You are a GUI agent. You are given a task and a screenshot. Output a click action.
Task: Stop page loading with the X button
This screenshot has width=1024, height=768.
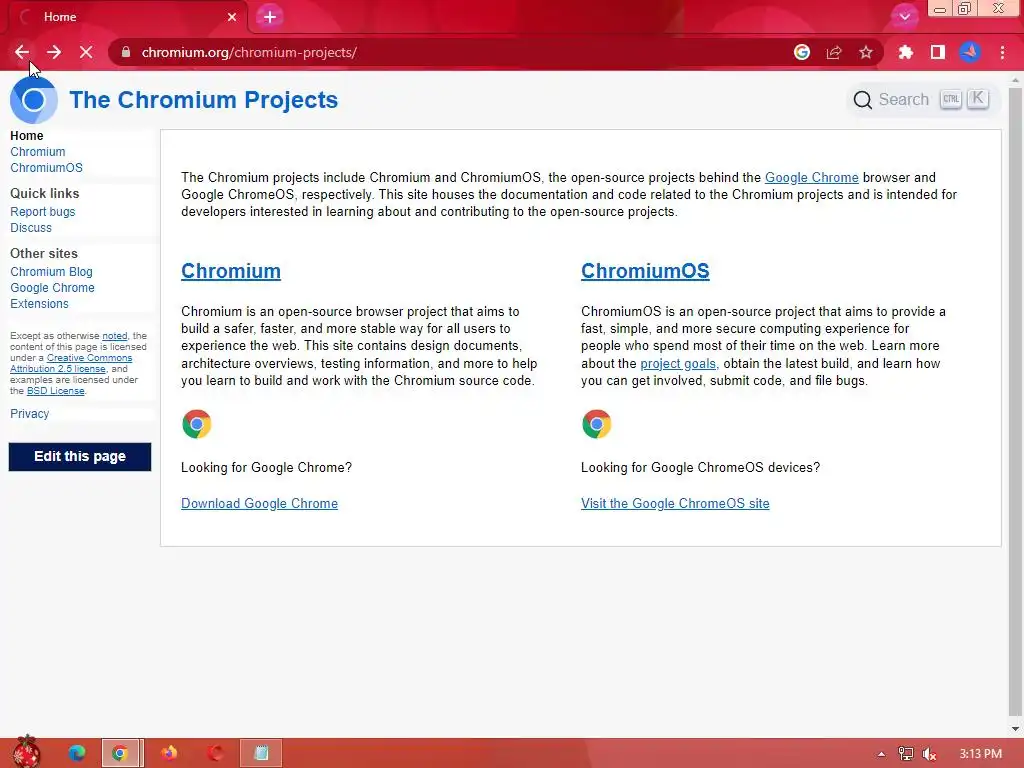86,52
